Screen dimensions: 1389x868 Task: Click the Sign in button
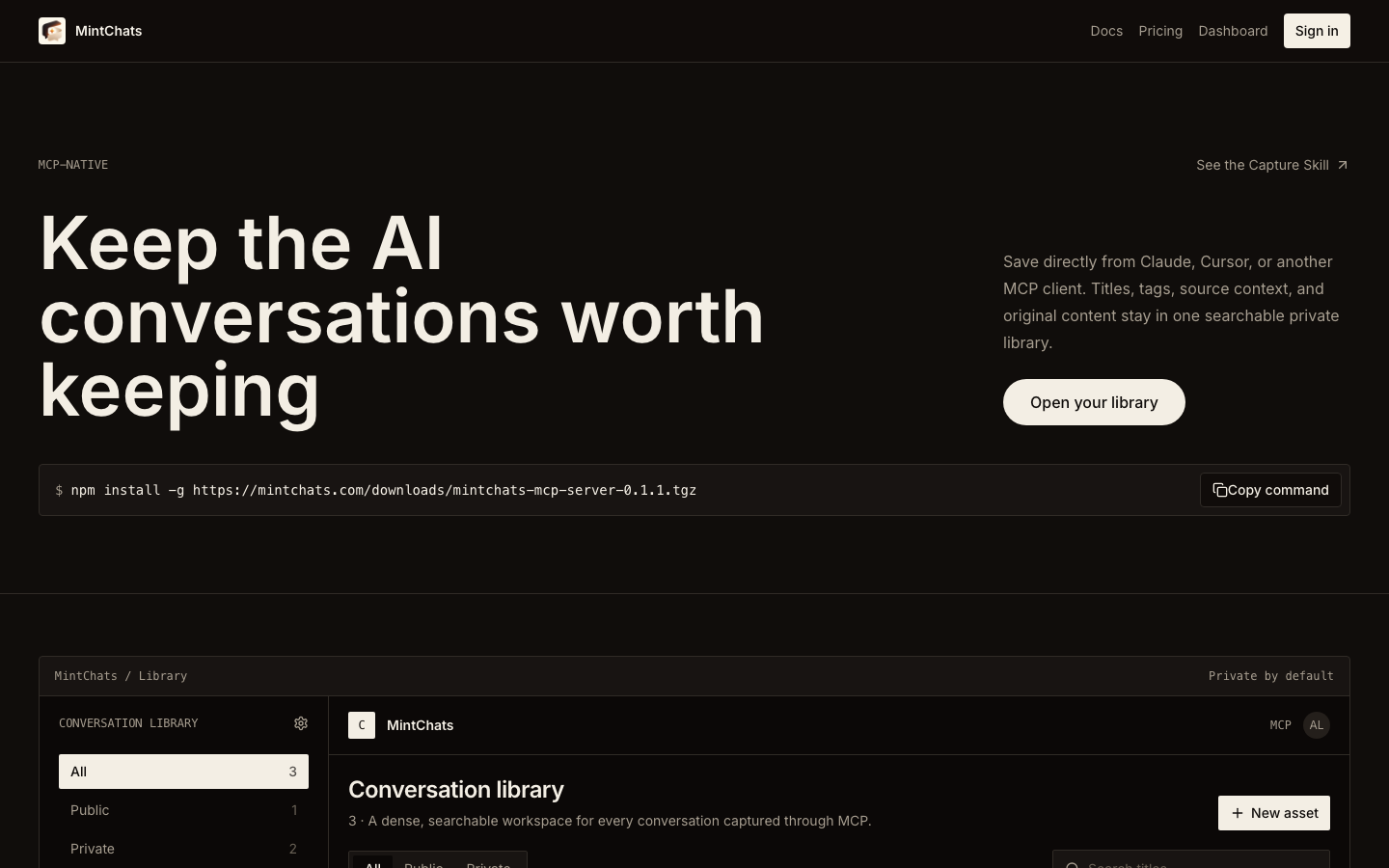click(1317, 31)
